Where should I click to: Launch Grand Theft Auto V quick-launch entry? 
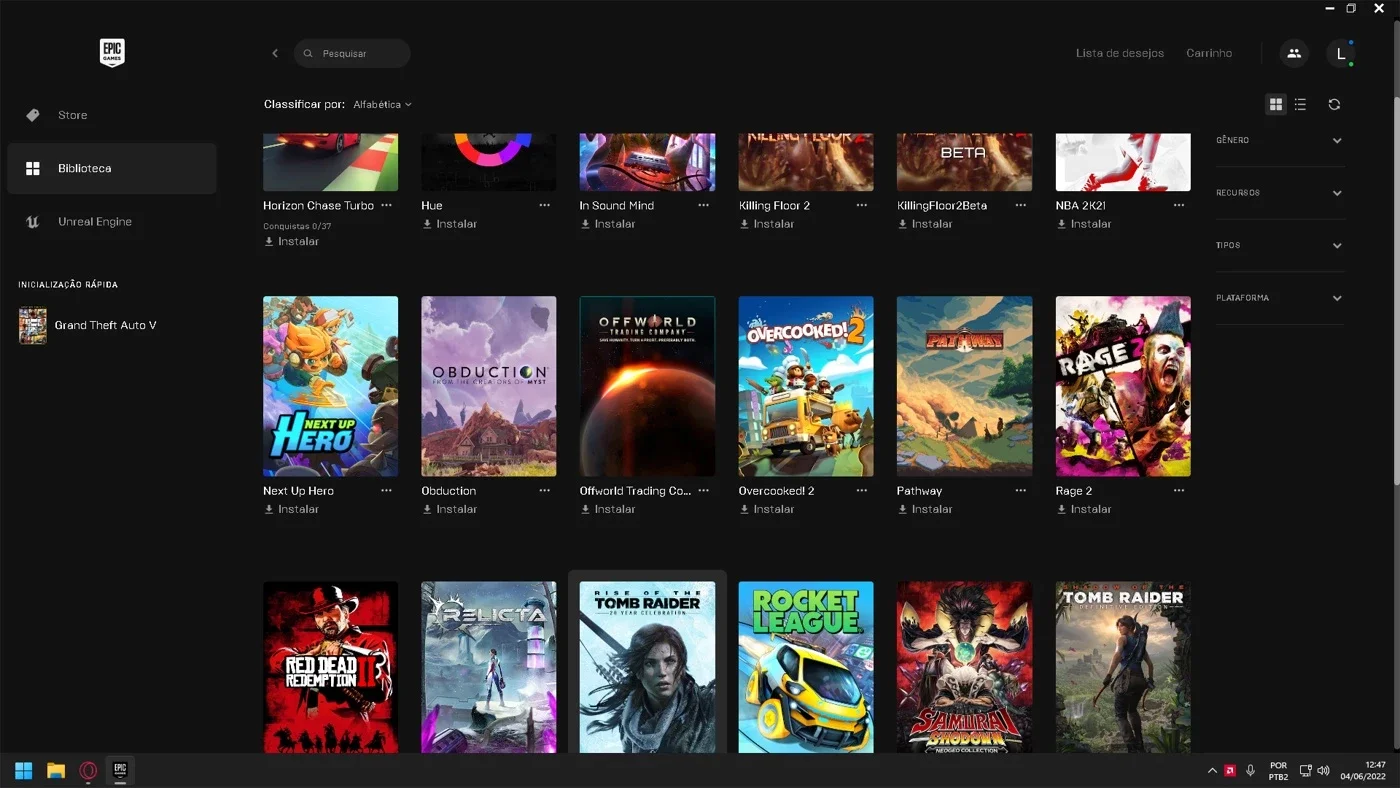[x=88, y=325]
